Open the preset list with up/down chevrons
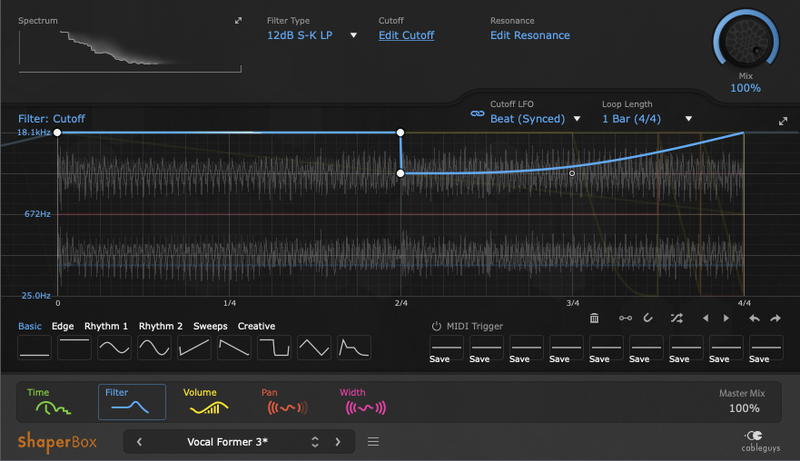This screenshot has width=800, height=461. 315,442
